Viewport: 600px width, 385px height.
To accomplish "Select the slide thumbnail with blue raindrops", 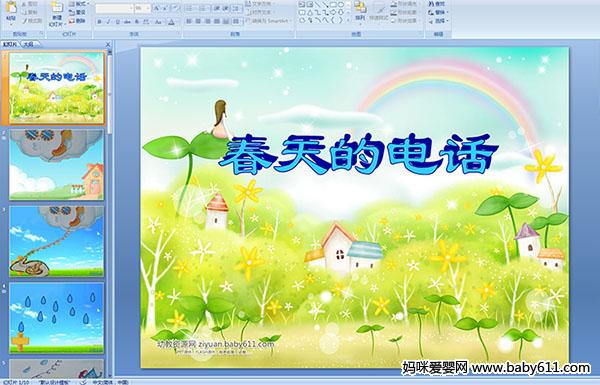I will 57,318.
